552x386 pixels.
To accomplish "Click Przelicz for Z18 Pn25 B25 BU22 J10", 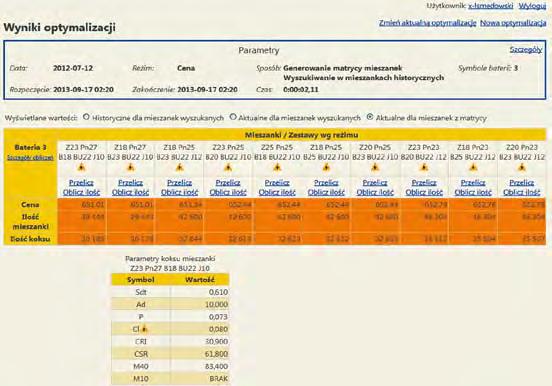I will (326, 182).
